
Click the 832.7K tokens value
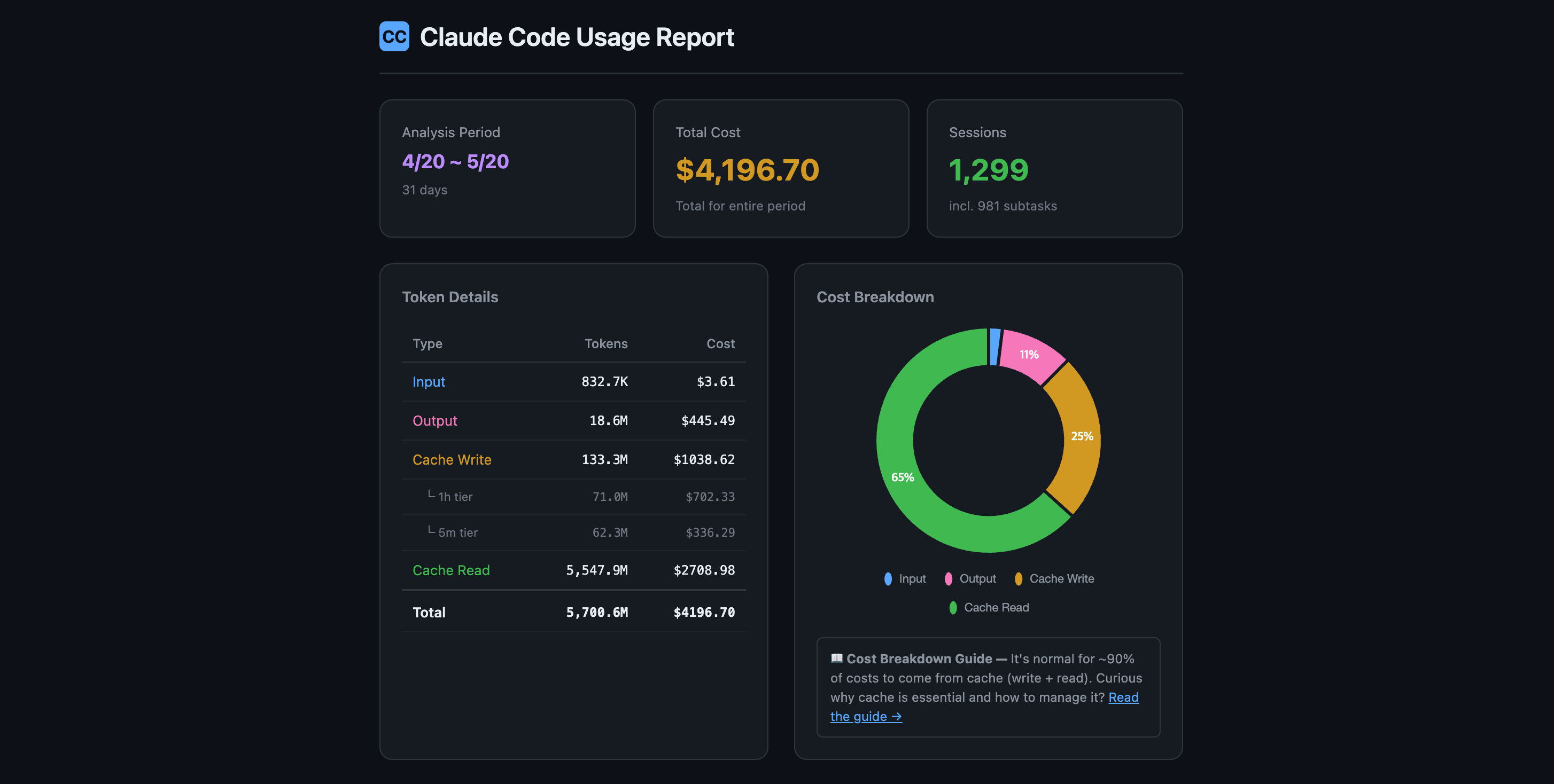[604, 382]
